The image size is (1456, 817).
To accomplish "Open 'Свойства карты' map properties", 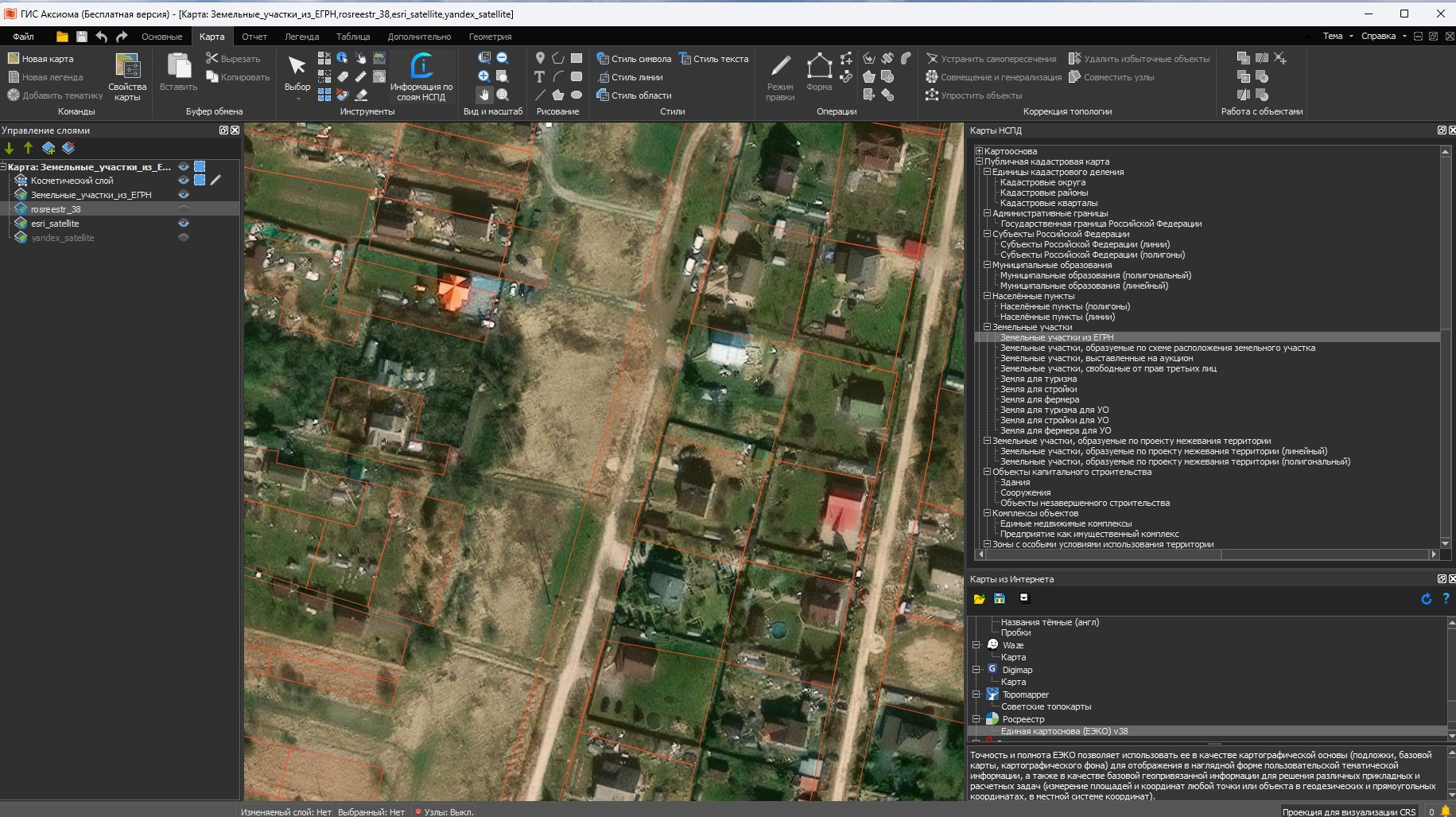I will [x=127, y=76].
